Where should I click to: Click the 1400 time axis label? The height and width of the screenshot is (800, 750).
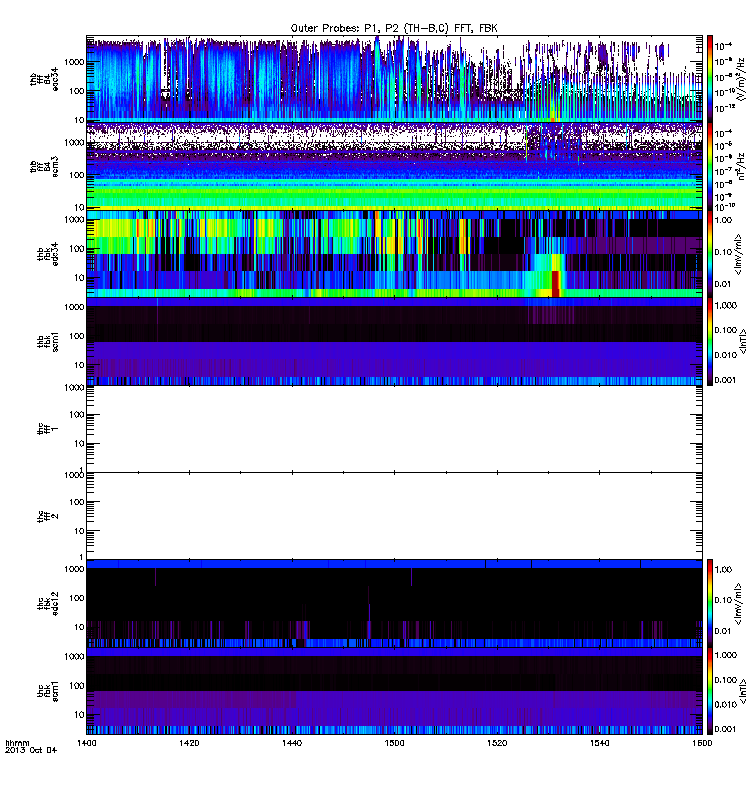click(86, 743)
